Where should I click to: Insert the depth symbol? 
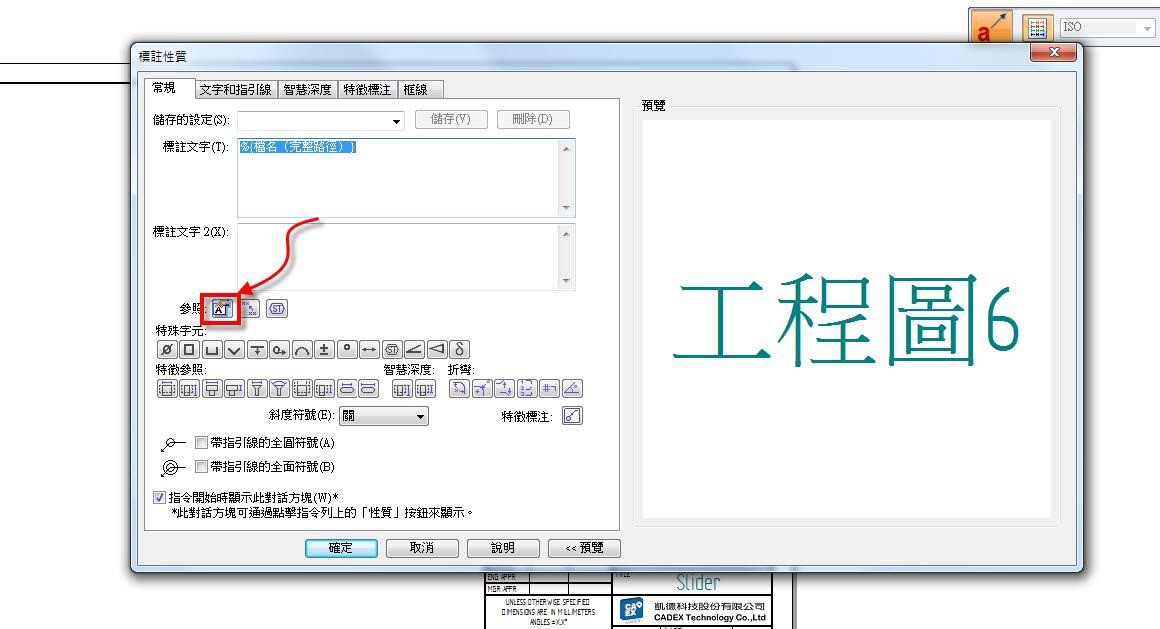(x=257, y=349)
